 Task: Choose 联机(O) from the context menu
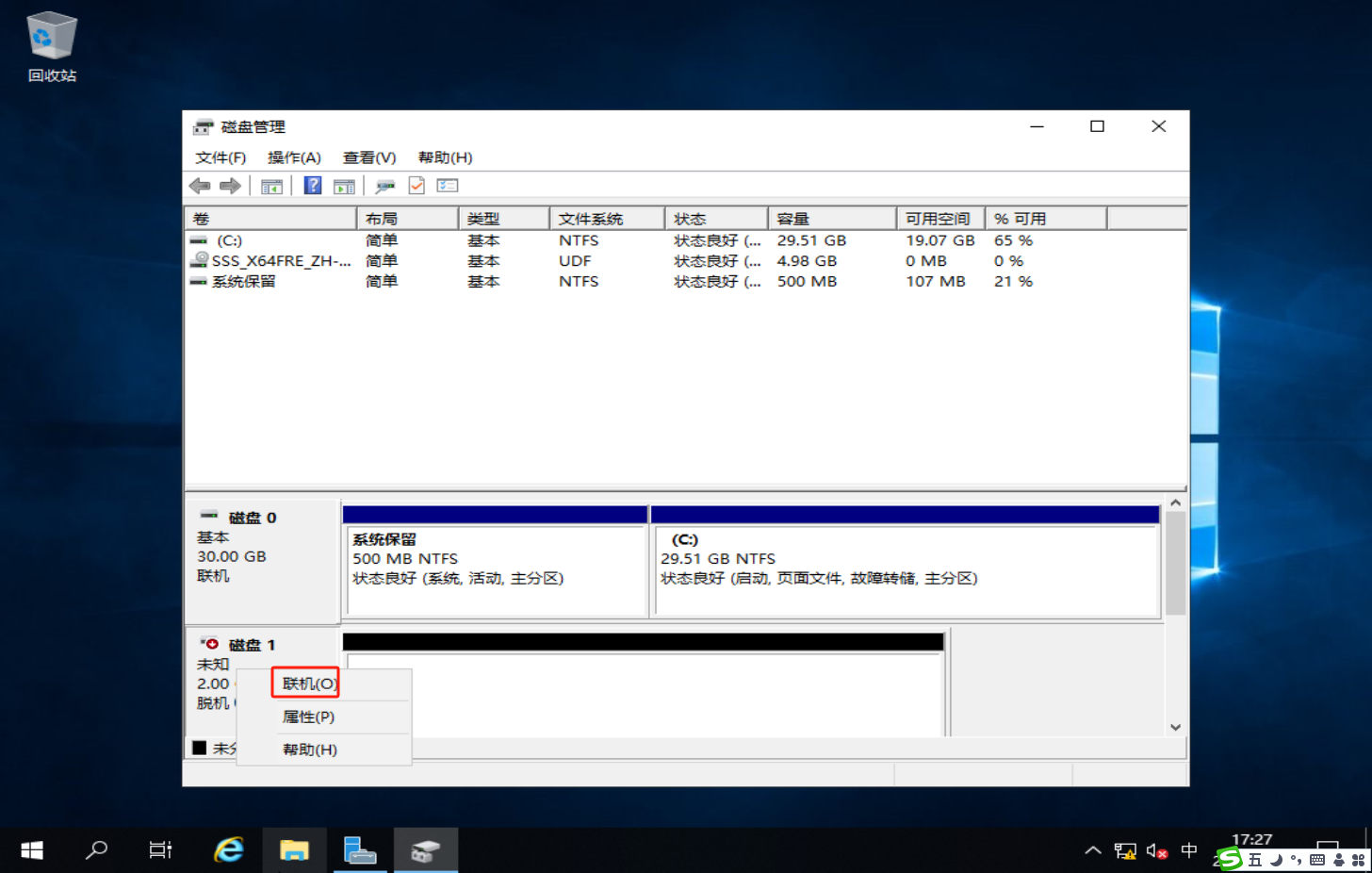point(323,684)
